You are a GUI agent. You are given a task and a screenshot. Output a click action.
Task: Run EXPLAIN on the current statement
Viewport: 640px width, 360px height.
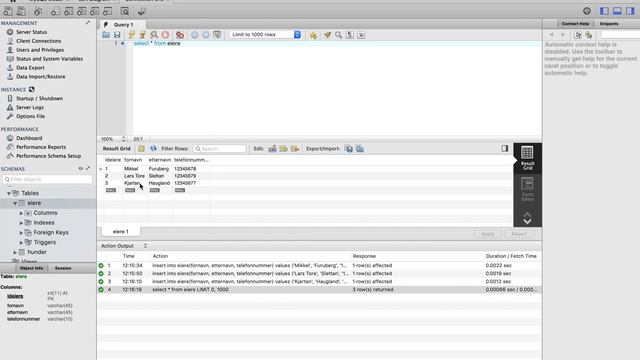(154, 35)
